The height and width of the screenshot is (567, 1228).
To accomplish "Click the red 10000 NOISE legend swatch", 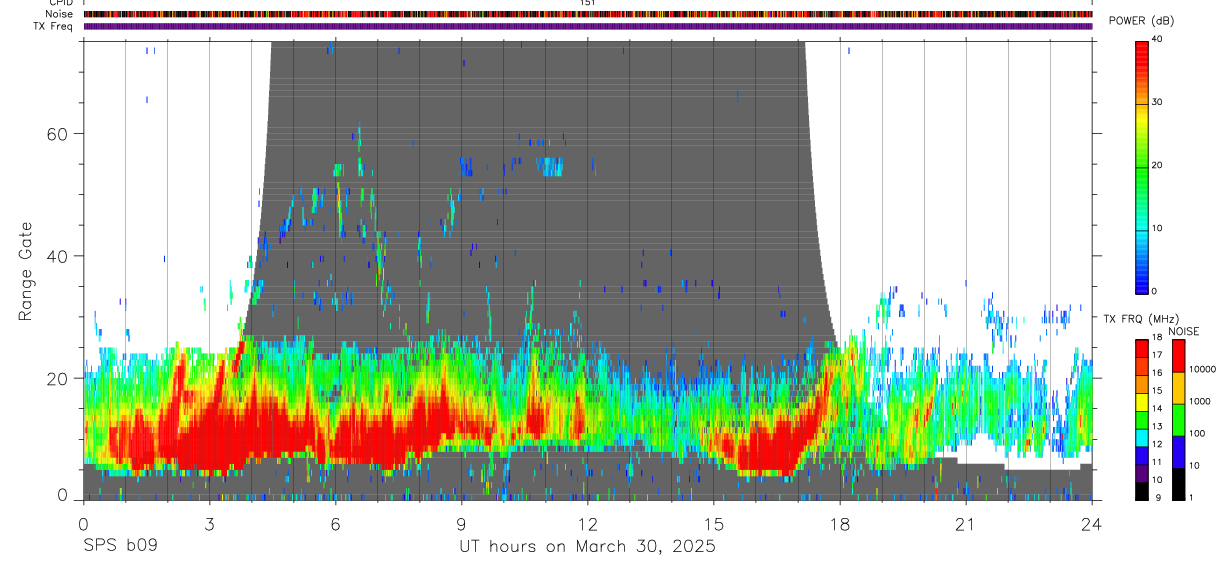I will tap(1177, 356).
